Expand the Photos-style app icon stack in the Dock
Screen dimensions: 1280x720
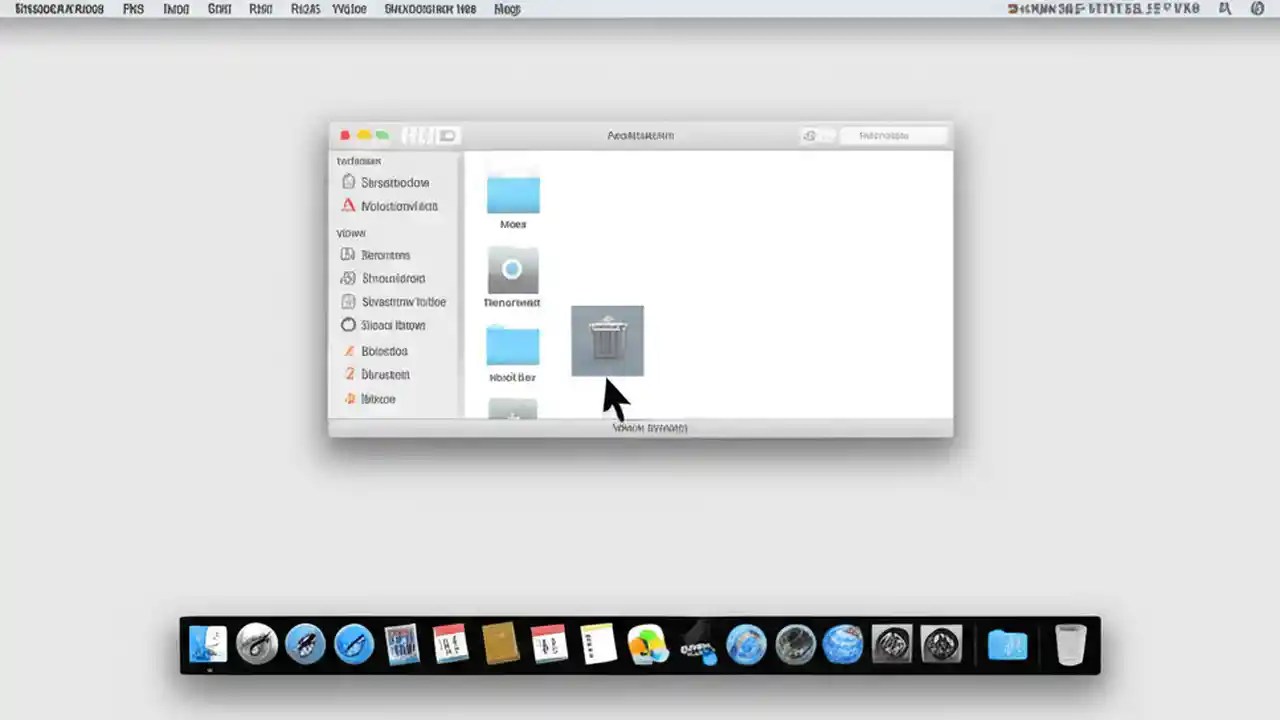point(648,645)
